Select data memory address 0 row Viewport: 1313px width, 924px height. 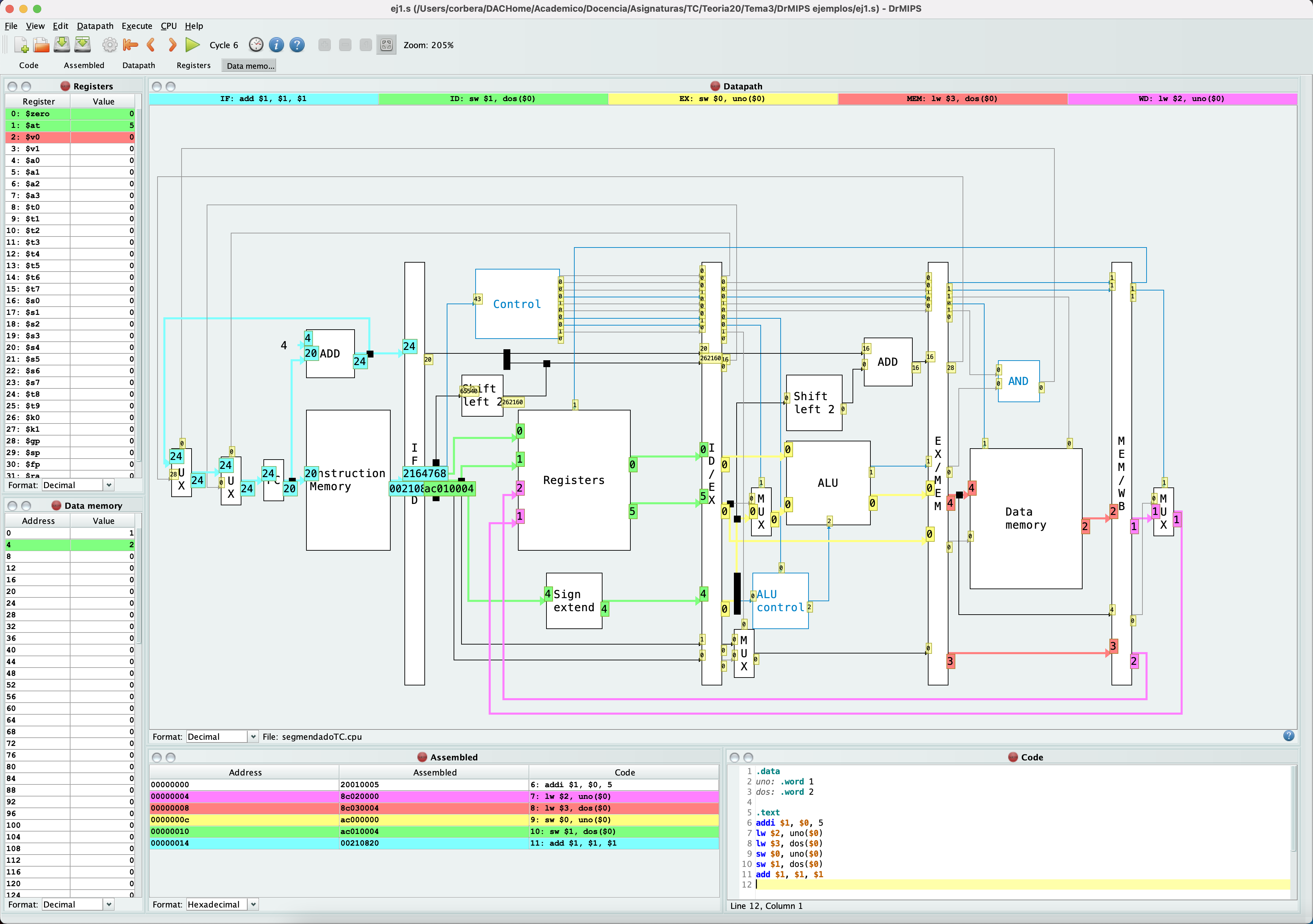tap(70, 533)
